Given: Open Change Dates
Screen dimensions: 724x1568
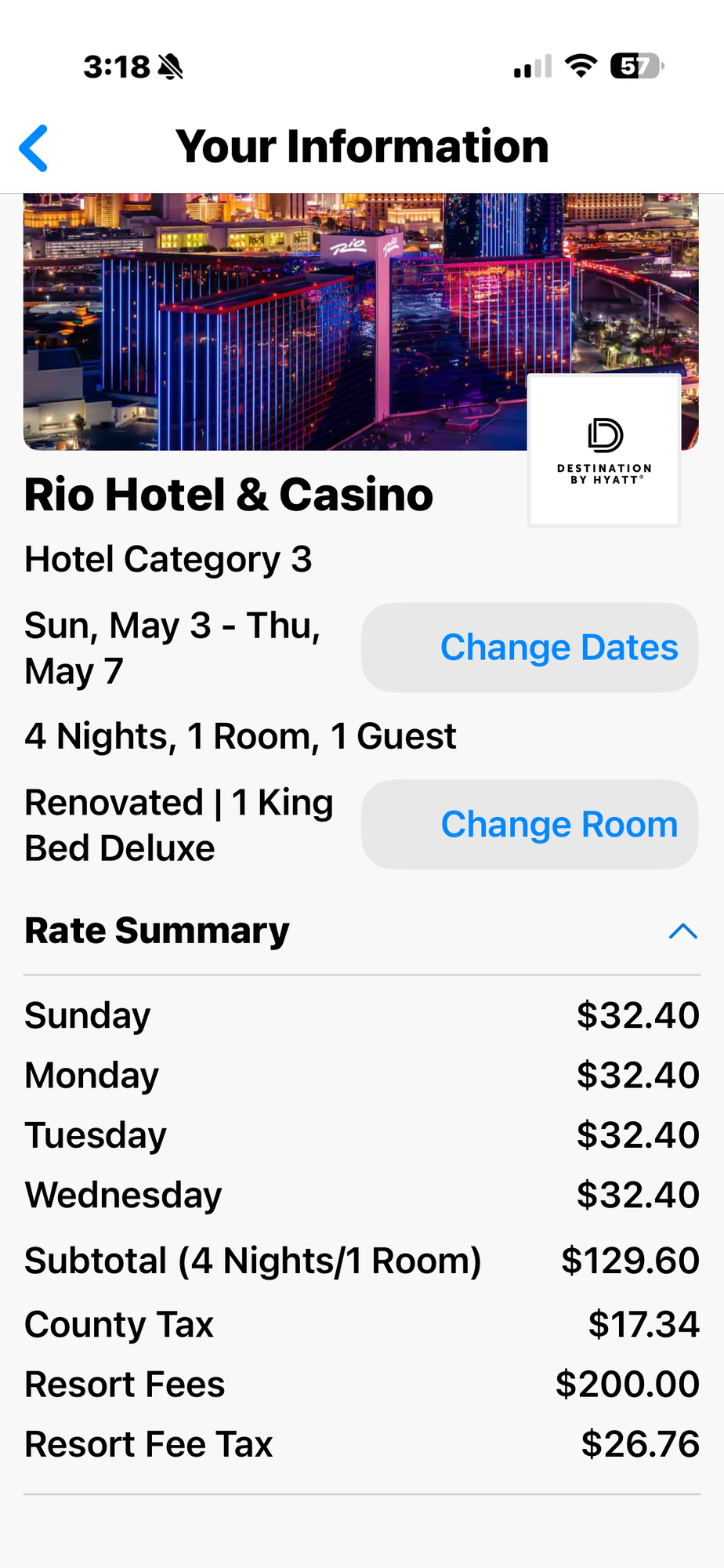Looking at the screenshot, I should tap(530, 648).
